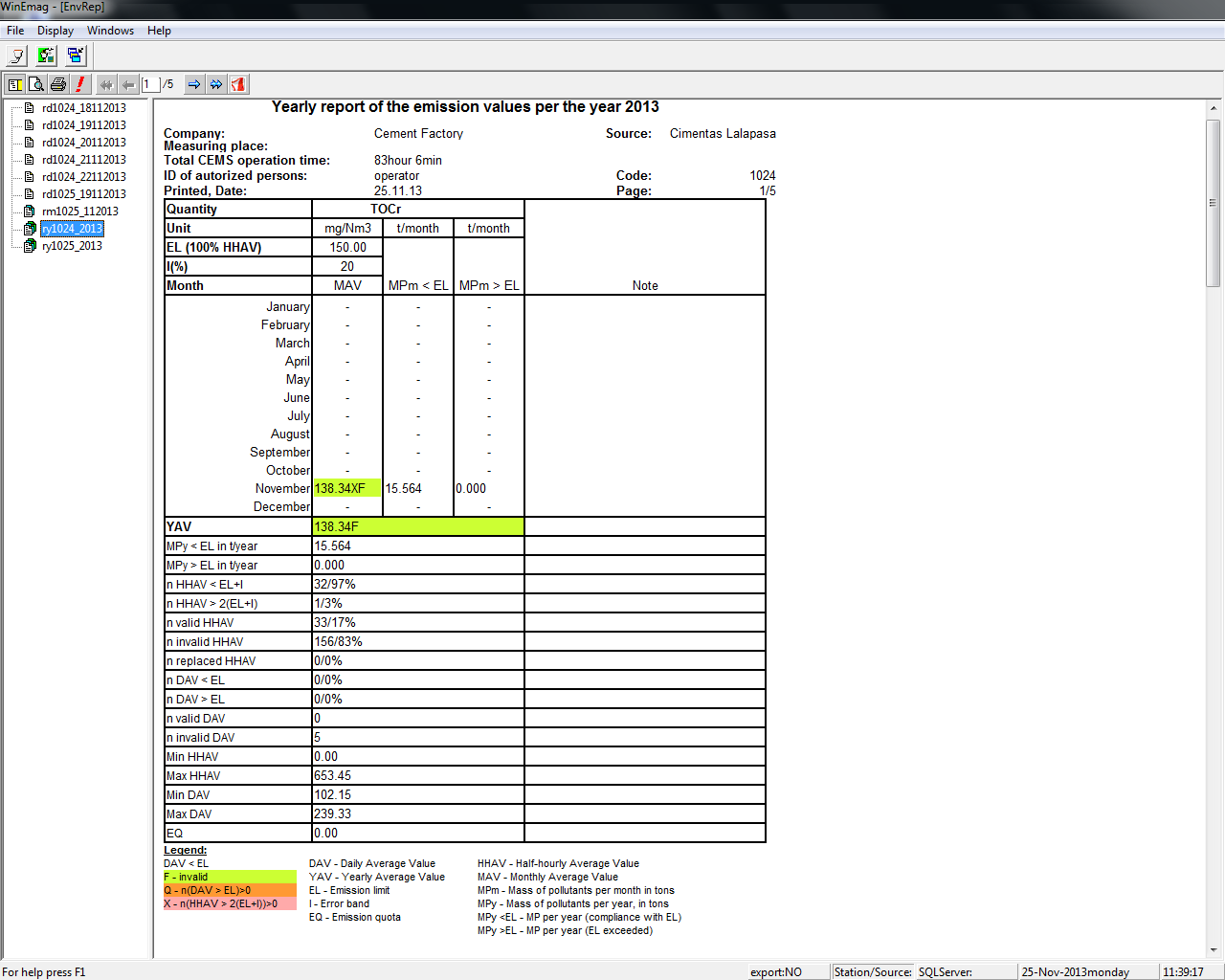Image resolution: width=1225 pixels, height=980 pixels.
Task: Select report rd1024_18112013 in tree
Action: pos(84,108)
